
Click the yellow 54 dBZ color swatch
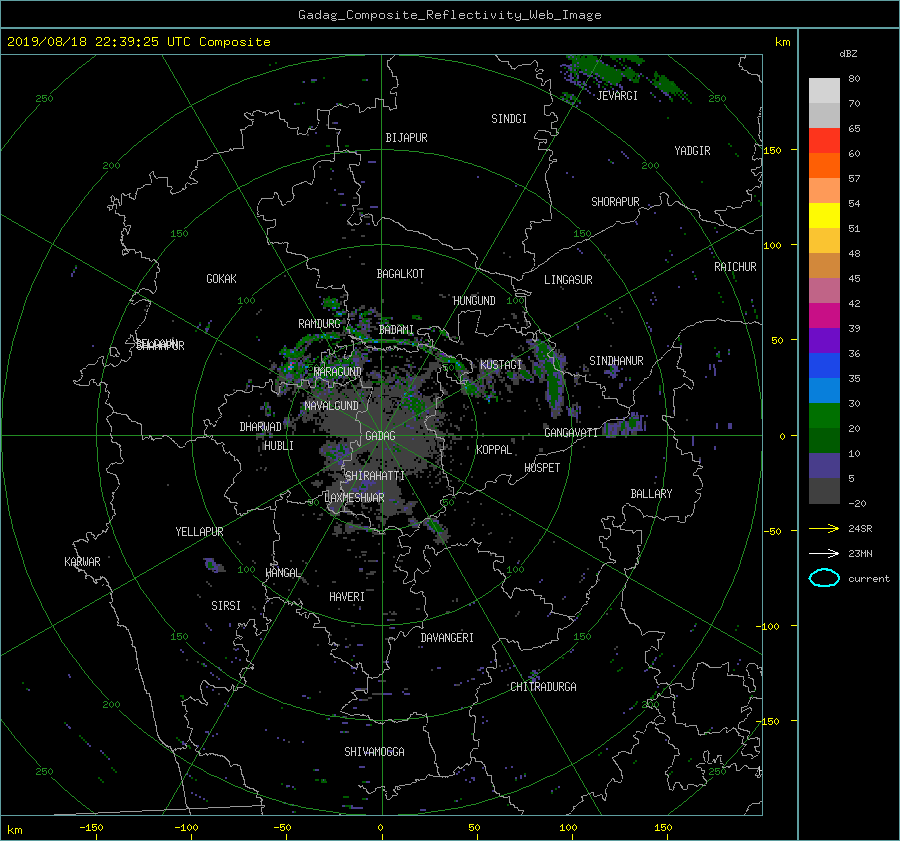[x=824, y=215]
